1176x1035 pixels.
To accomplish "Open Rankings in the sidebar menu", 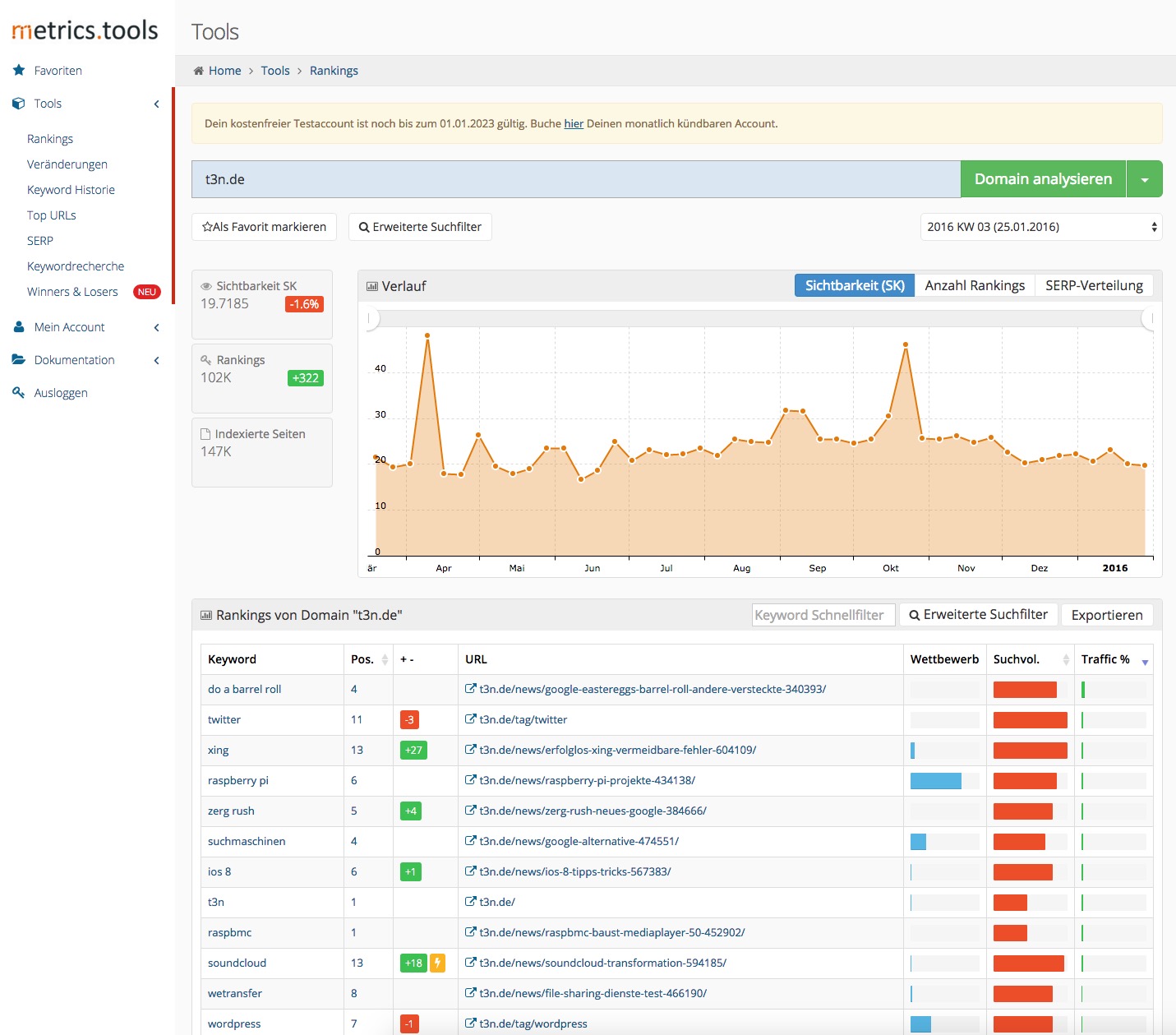I will pos(50,139).
